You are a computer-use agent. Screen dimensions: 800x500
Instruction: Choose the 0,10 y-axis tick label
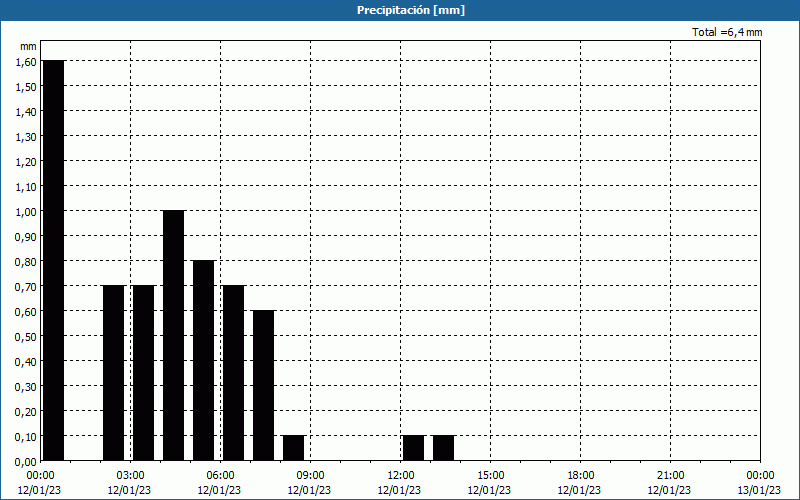point(27,436)
